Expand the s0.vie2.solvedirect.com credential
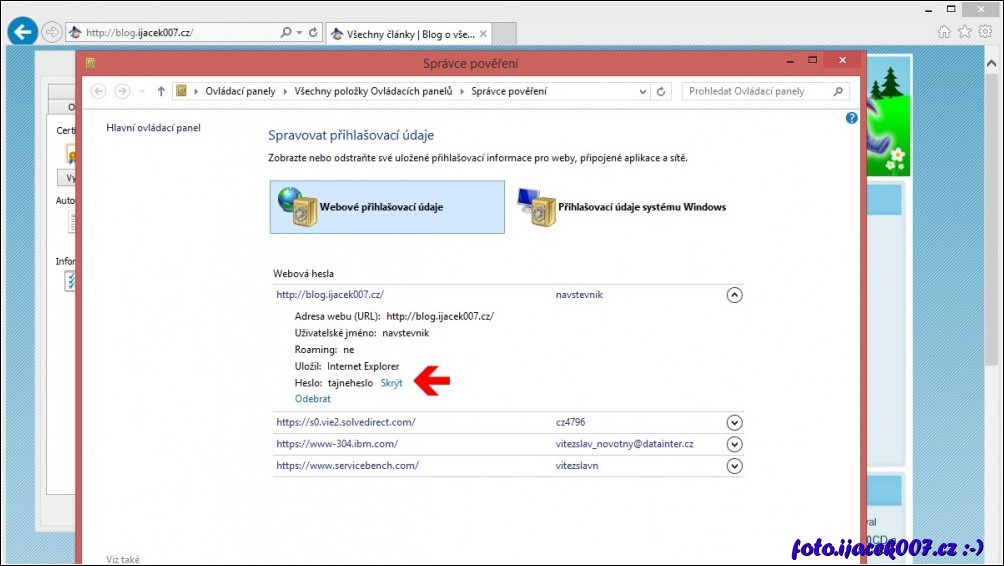1004x566 pixels. tap(734, 423)
